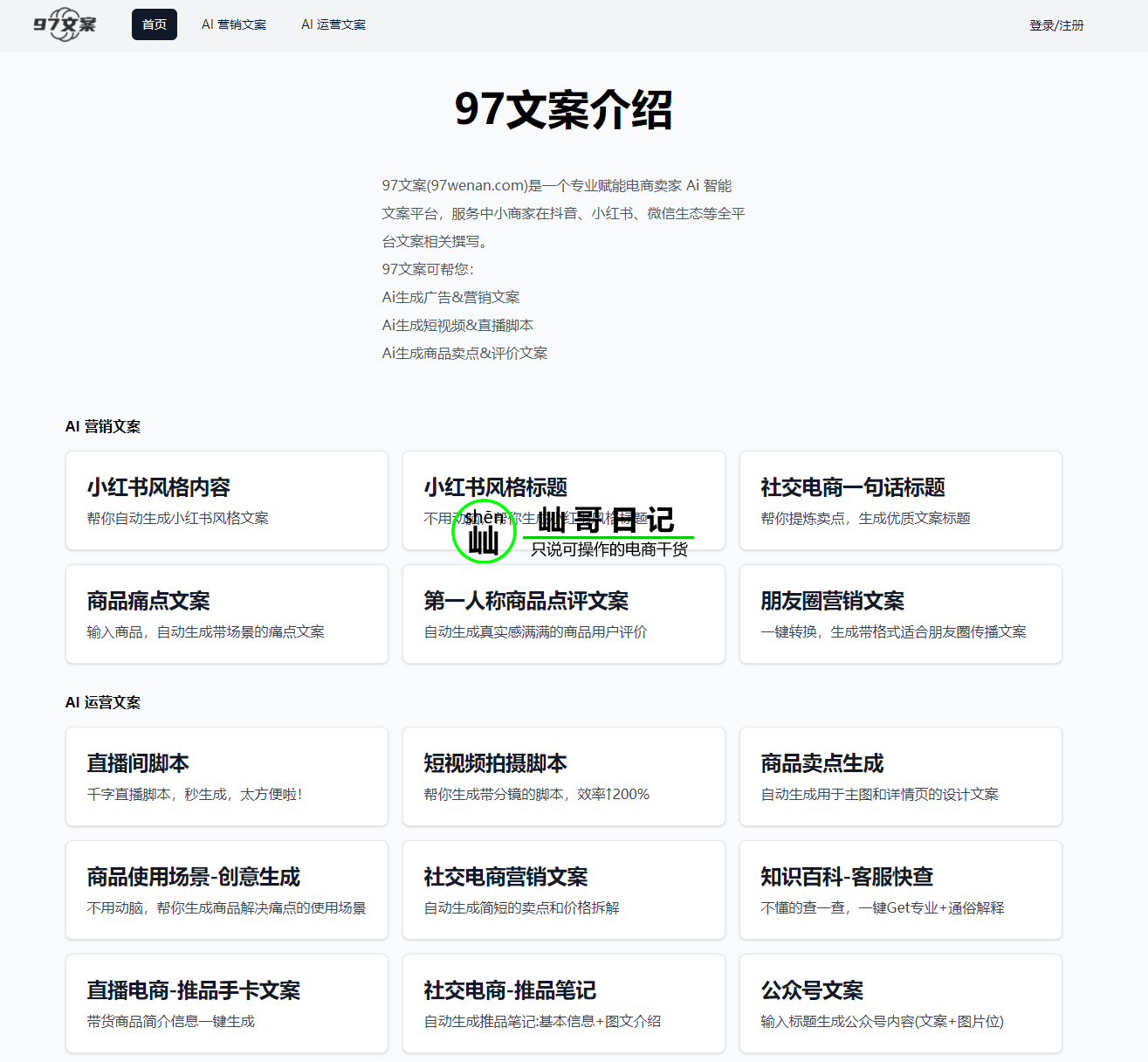Click the text Ai生成短视频&直播脚本
Screen dimensions: 1148x1062
click(457, 325)
